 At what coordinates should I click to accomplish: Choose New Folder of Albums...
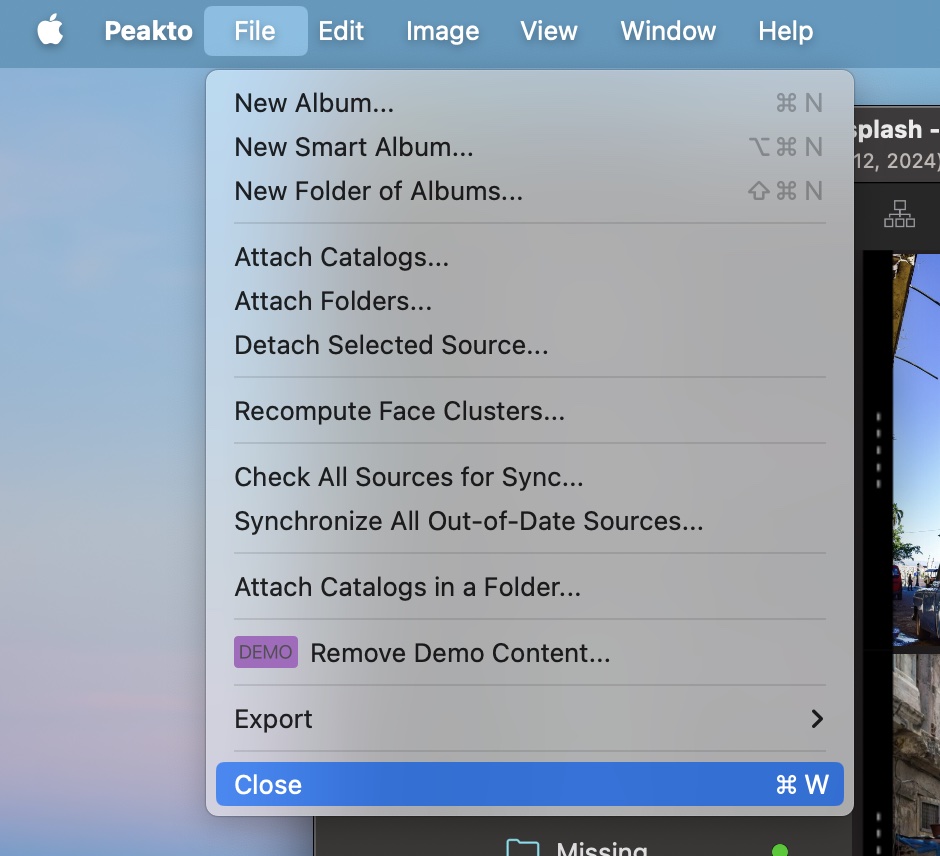[530, 191]
